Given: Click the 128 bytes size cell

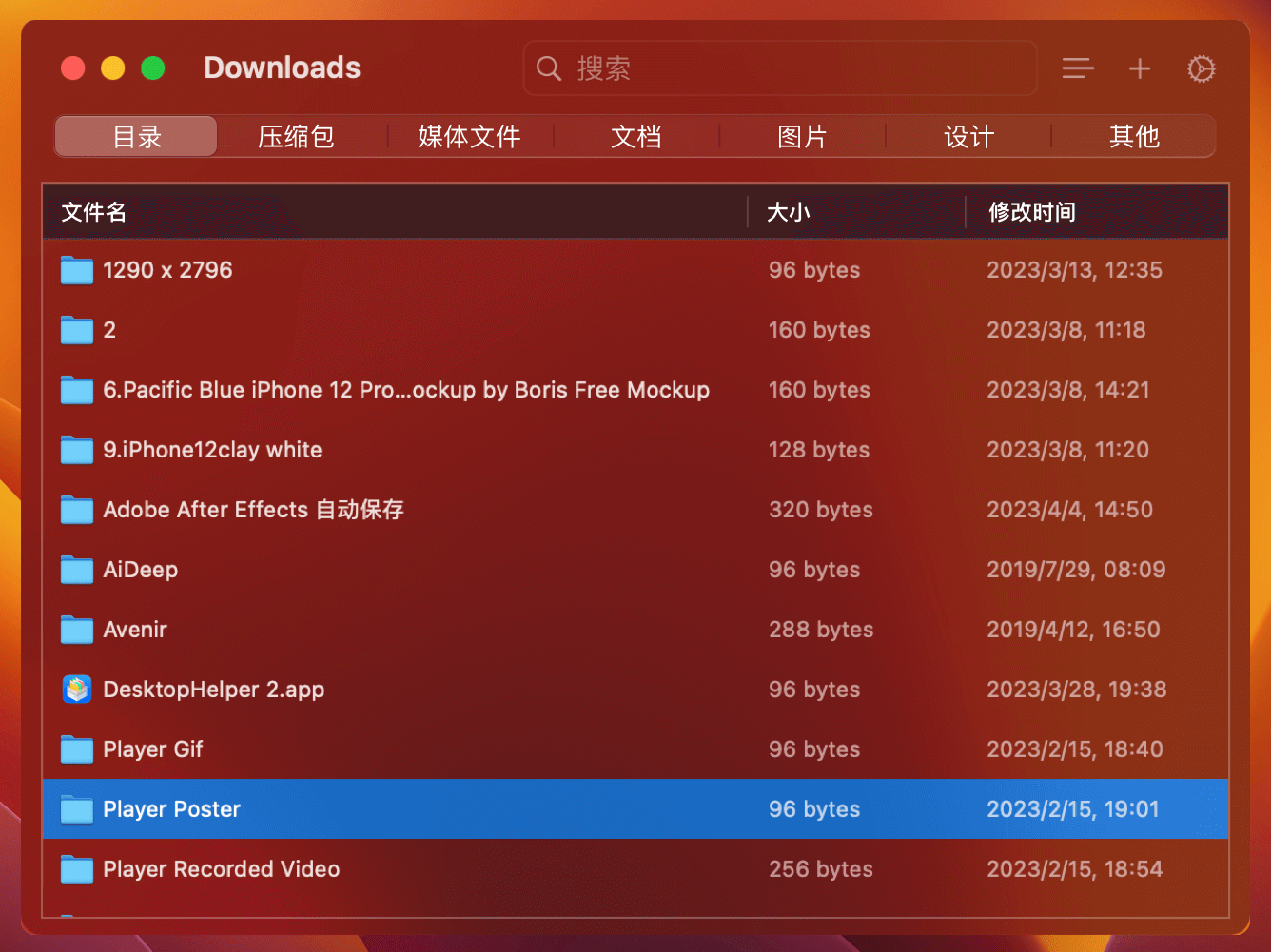Looking at the screenshot, I should pos(819,450).
